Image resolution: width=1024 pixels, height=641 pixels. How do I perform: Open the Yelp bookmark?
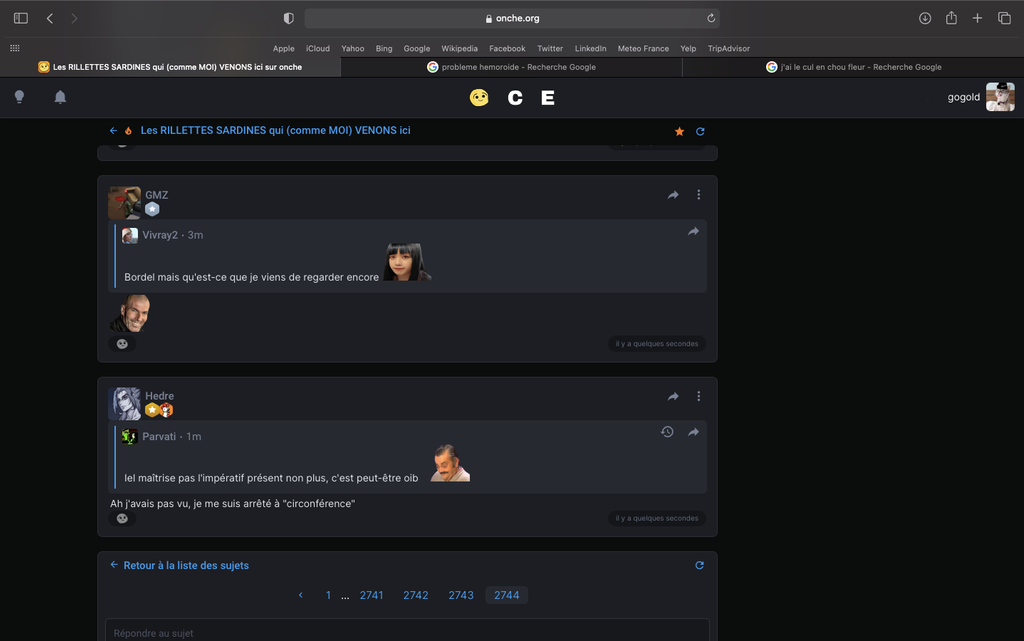point(688,48)
